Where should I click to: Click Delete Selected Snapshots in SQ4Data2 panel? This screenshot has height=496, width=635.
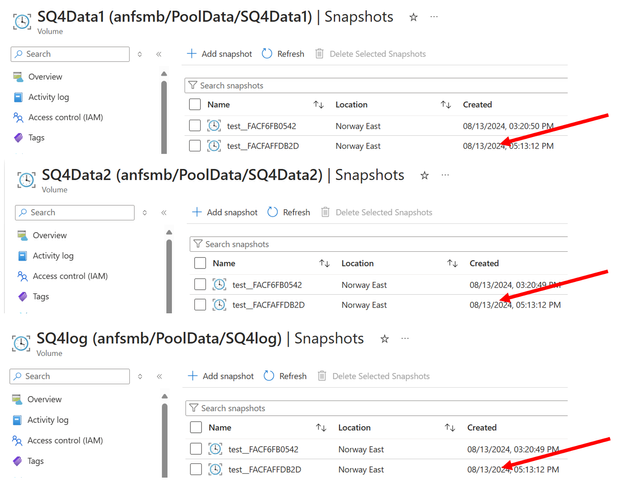pos(377,212)
